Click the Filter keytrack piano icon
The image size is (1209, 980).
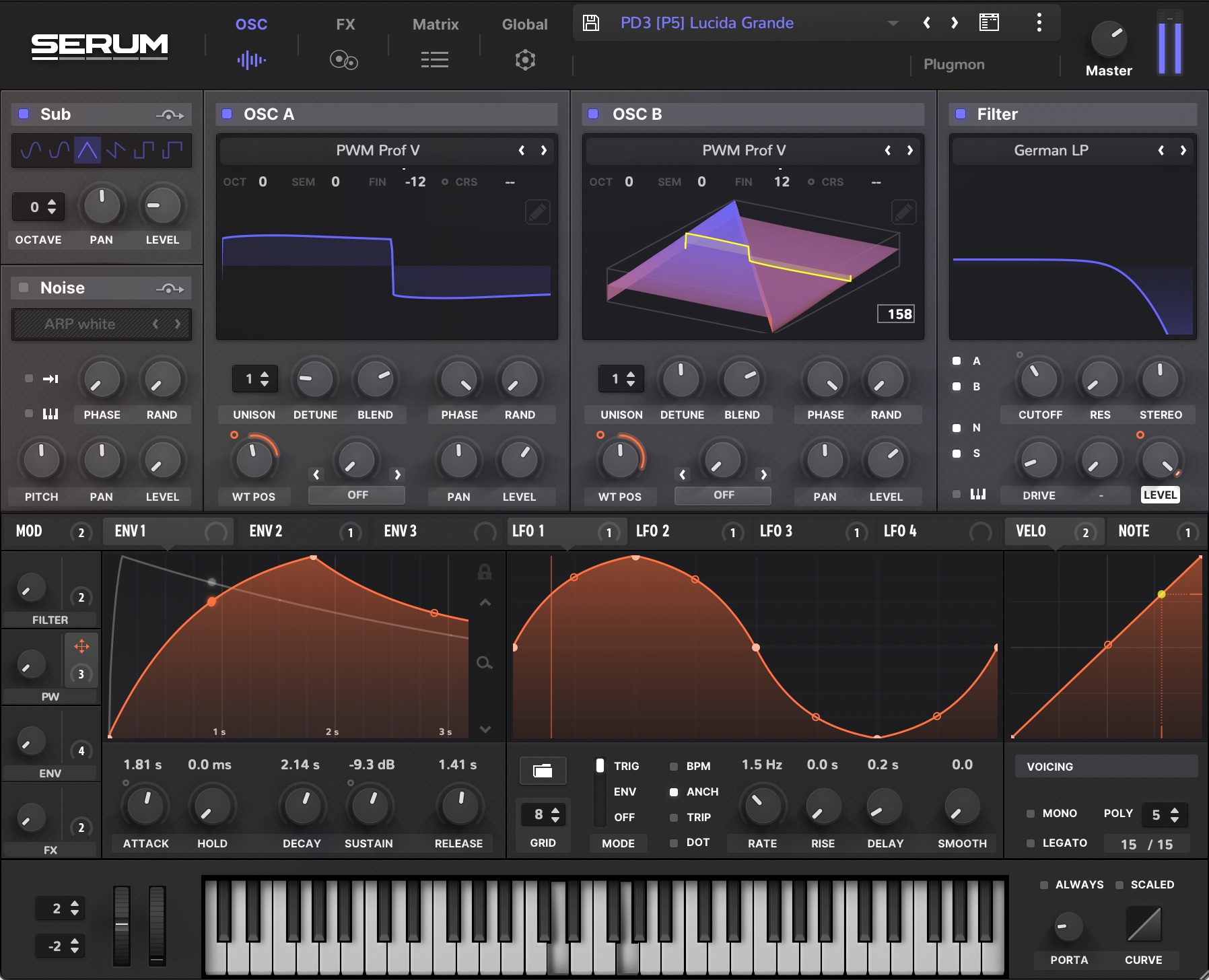(978, 494)
